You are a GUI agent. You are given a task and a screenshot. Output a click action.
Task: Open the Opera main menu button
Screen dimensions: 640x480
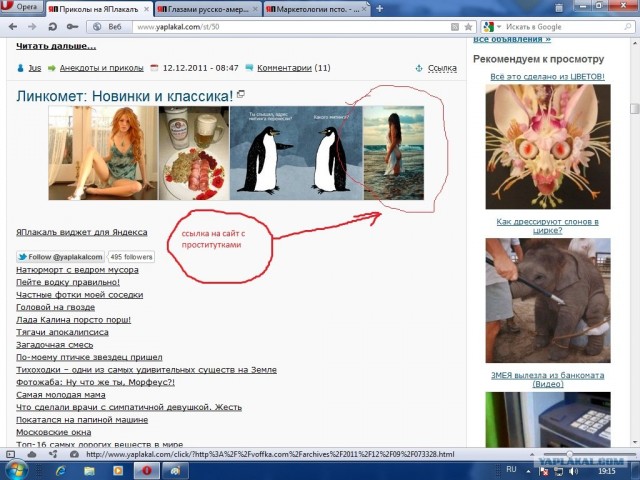[21, 7]
